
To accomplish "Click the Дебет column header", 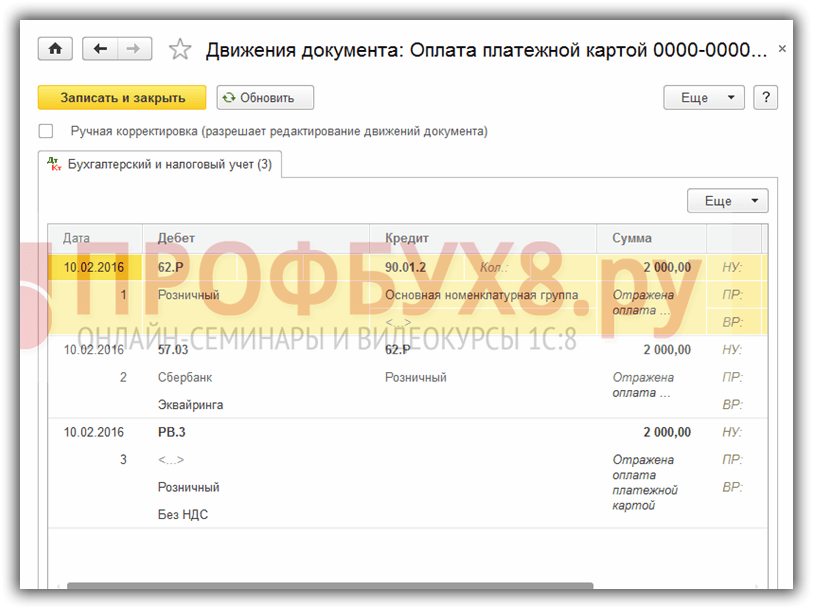I will 177,238.
